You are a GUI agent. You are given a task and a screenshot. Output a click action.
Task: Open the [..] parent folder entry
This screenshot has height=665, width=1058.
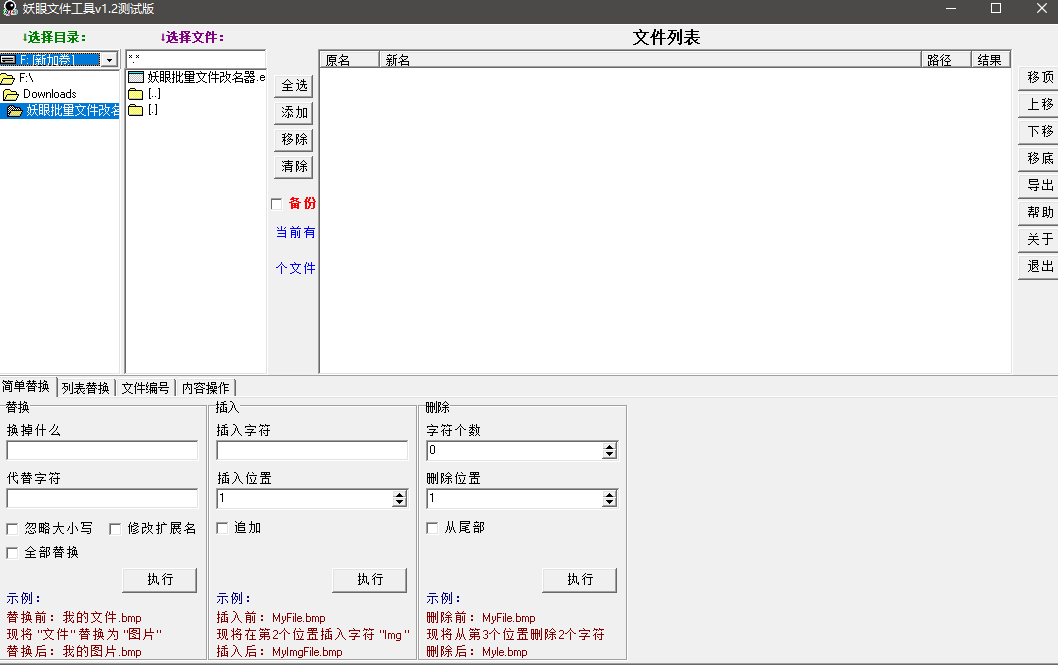145,94
